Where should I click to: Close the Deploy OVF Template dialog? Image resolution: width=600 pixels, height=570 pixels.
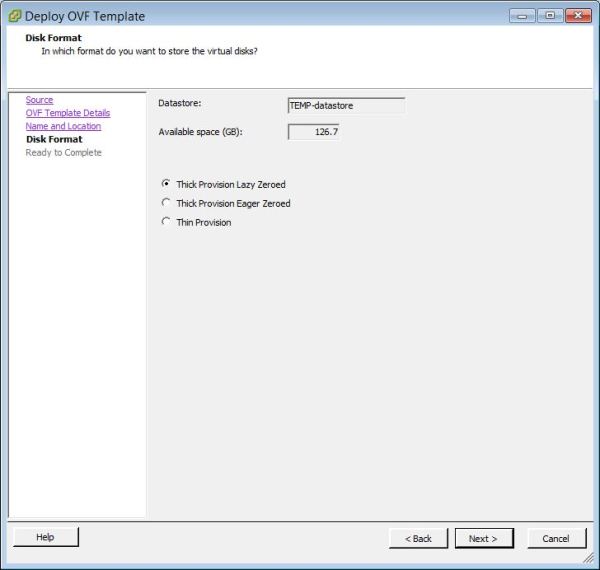[578, 16]
